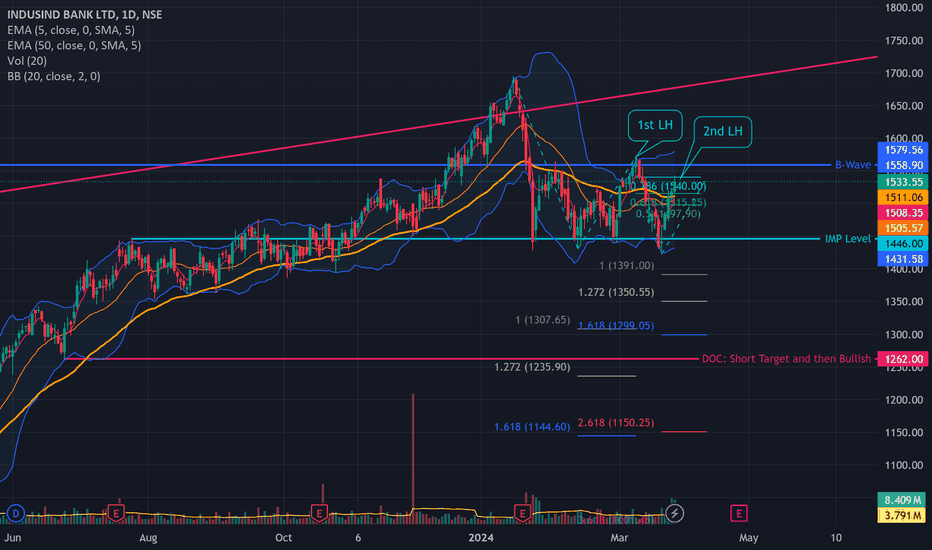Click the 1.272 (1350.55) Fibonacci label
Image resolution: width=932 pixels, height=550 pixels.
pyautogui.click(x=616, y=293)
